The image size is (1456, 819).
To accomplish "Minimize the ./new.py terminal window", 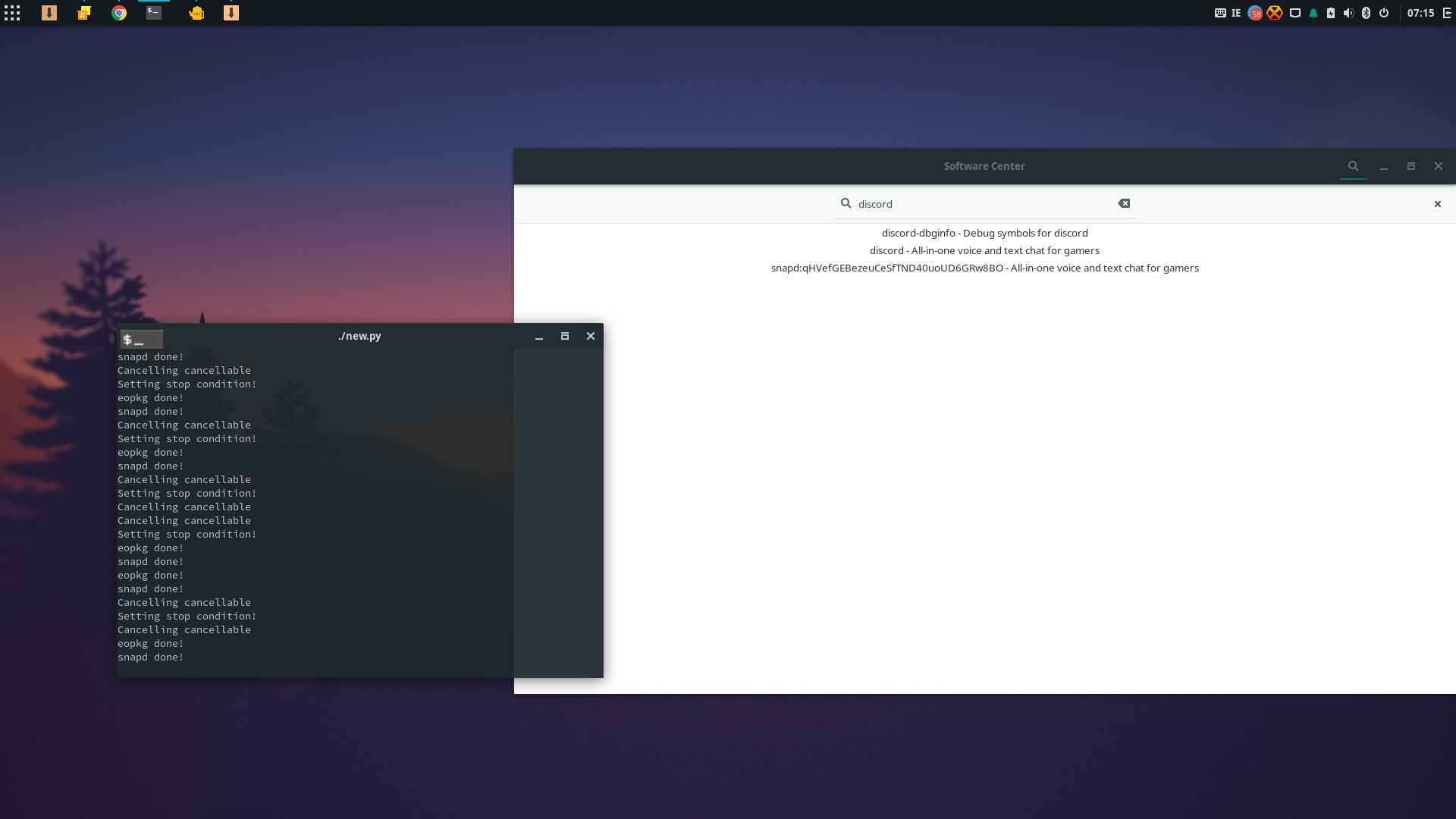I will pyautogui.click(x=539, y=336).
